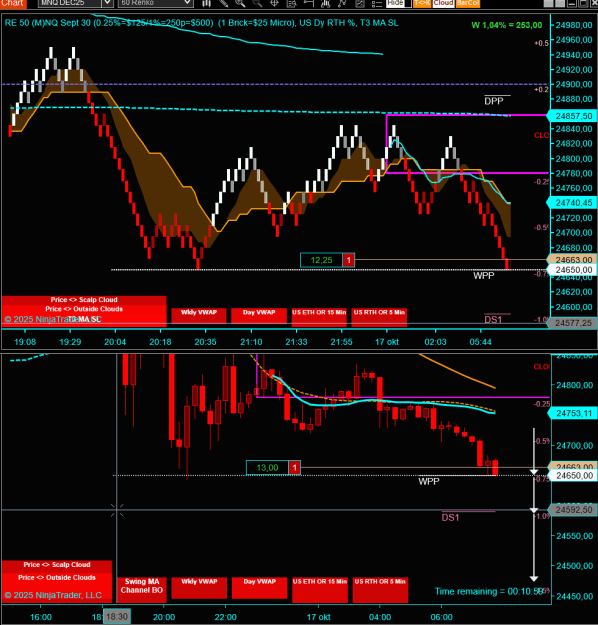Click the 24753,11 cyan price marker
The image size is (598, 625).
(x=572, y=413)
